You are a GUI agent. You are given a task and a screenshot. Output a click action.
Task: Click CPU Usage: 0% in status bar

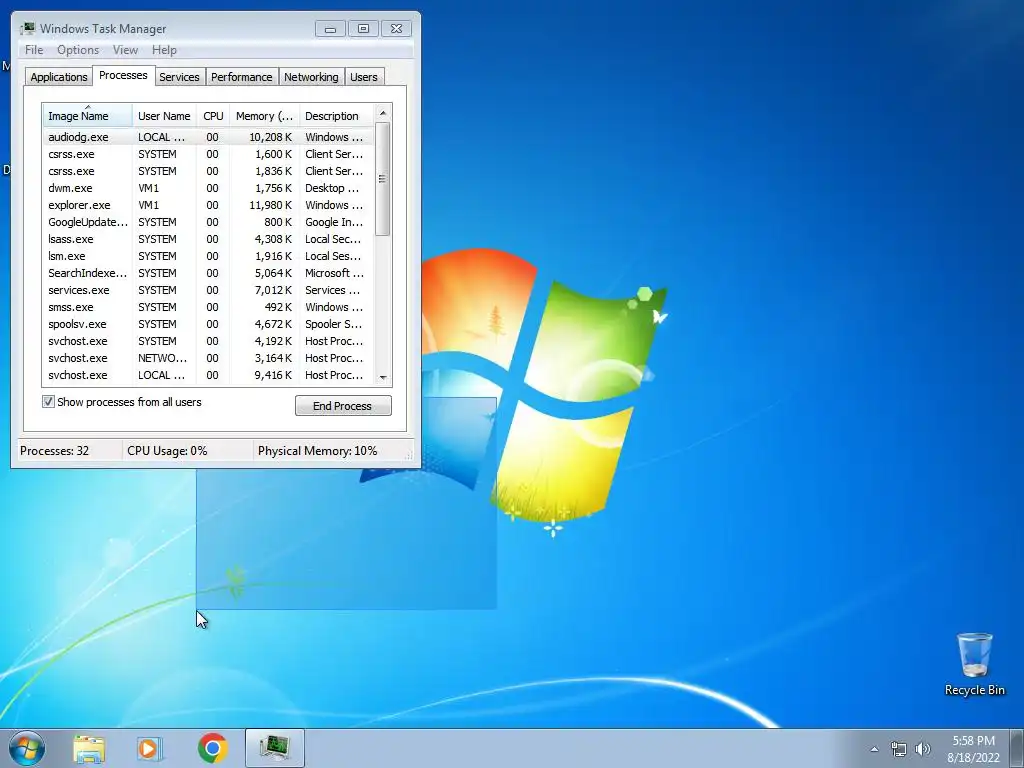point(167,451)
